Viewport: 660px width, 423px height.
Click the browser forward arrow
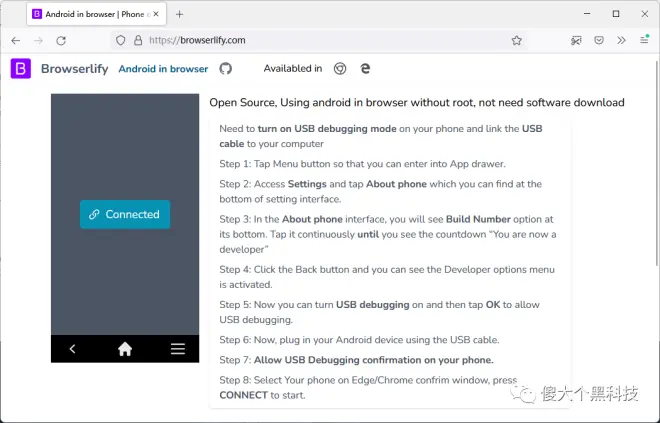(38, 40)
